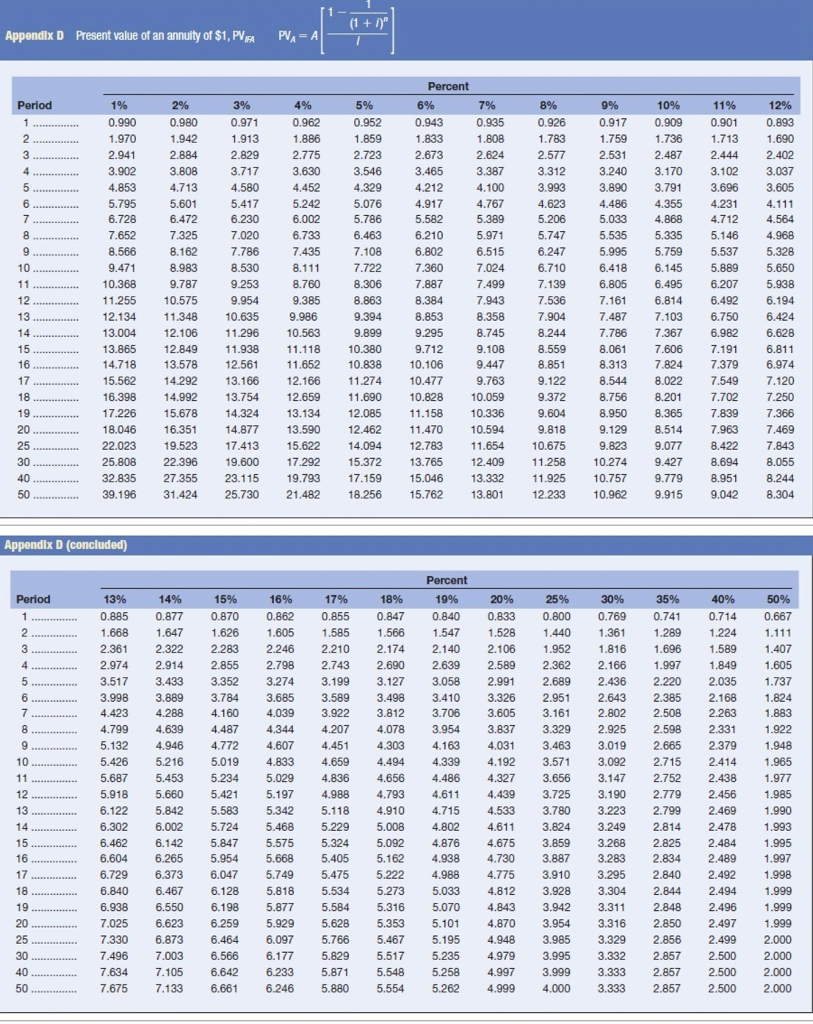Click 7.675 at period 50 under 13%
Viewport: 813px width, 1024px height.
click(114, 989)
